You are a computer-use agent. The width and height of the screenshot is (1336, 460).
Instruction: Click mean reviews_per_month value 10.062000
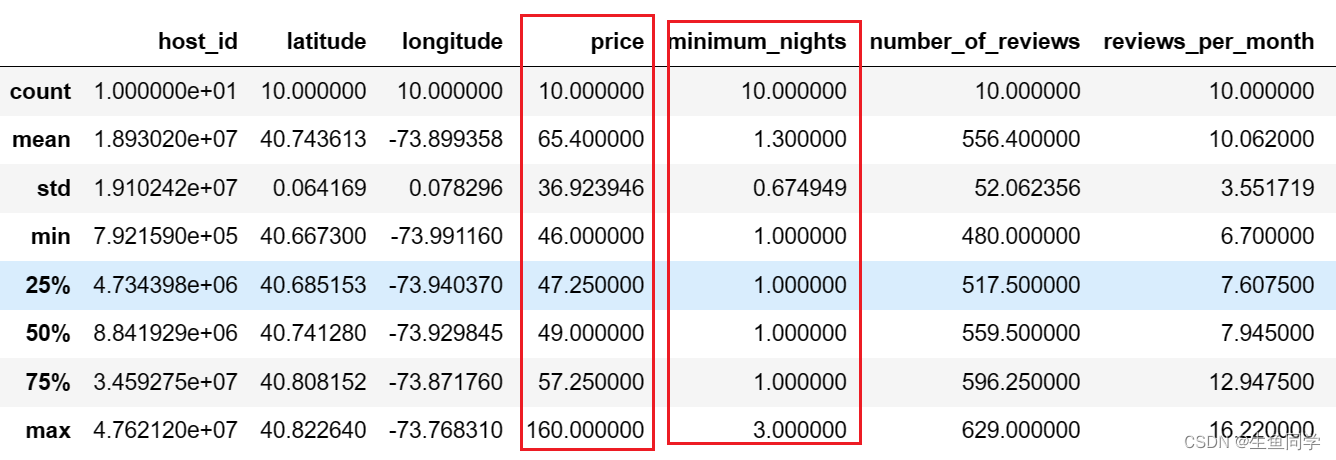click(x=1261, y=139)
